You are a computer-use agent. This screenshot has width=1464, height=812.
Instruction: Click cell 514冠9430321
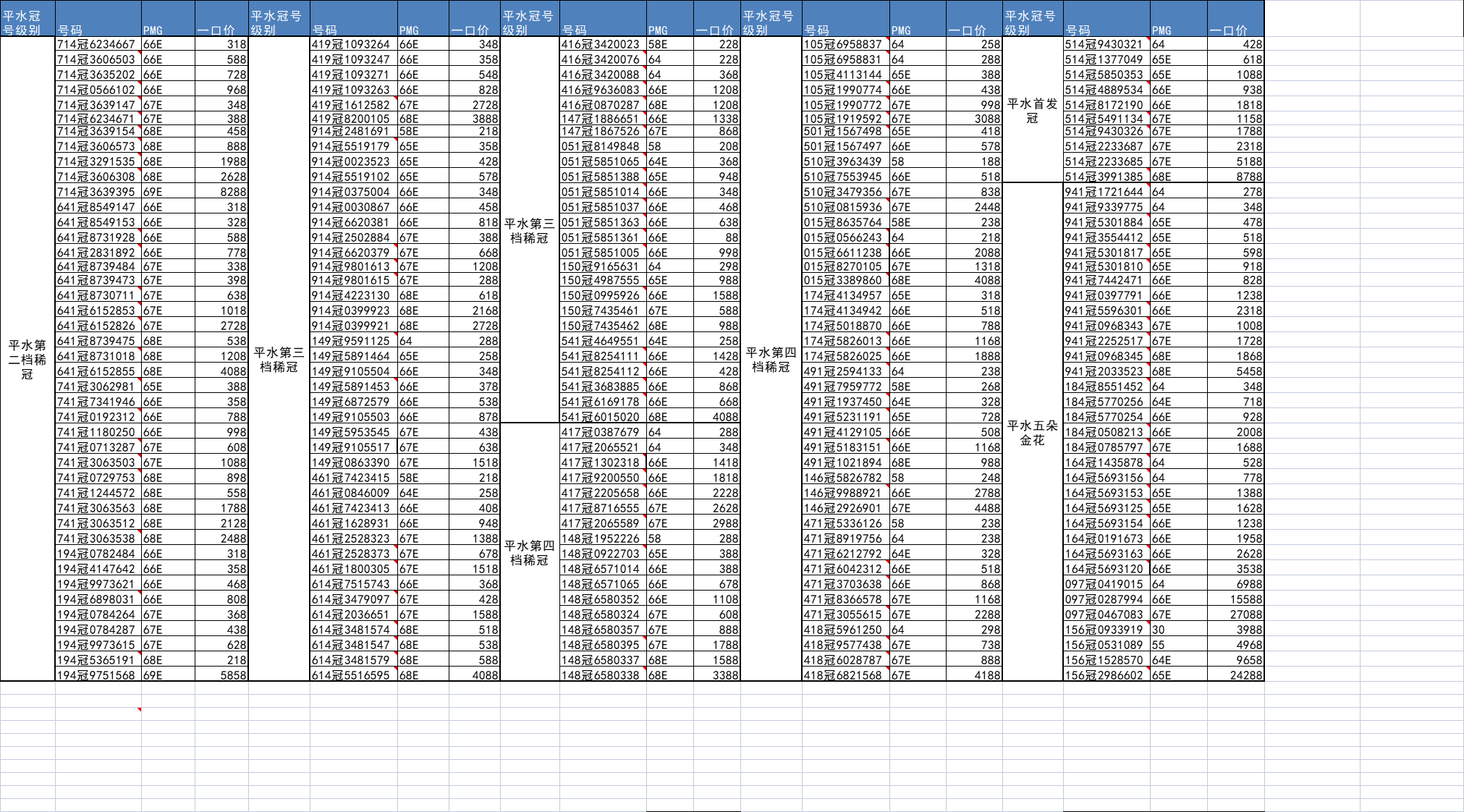(1105, 44)
